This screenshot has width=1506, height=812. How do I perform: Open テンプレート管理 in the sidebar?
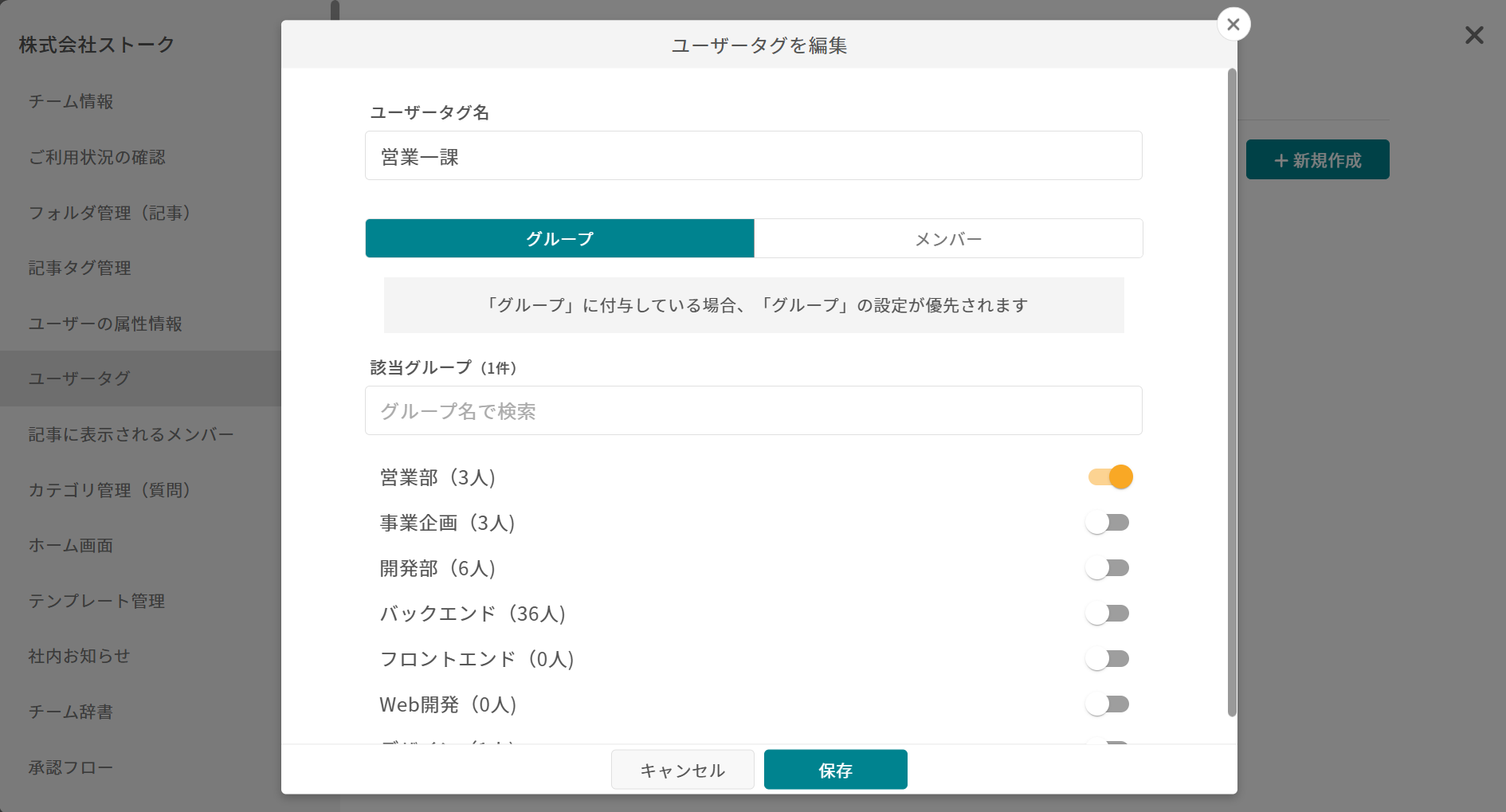tap(96, 602)
